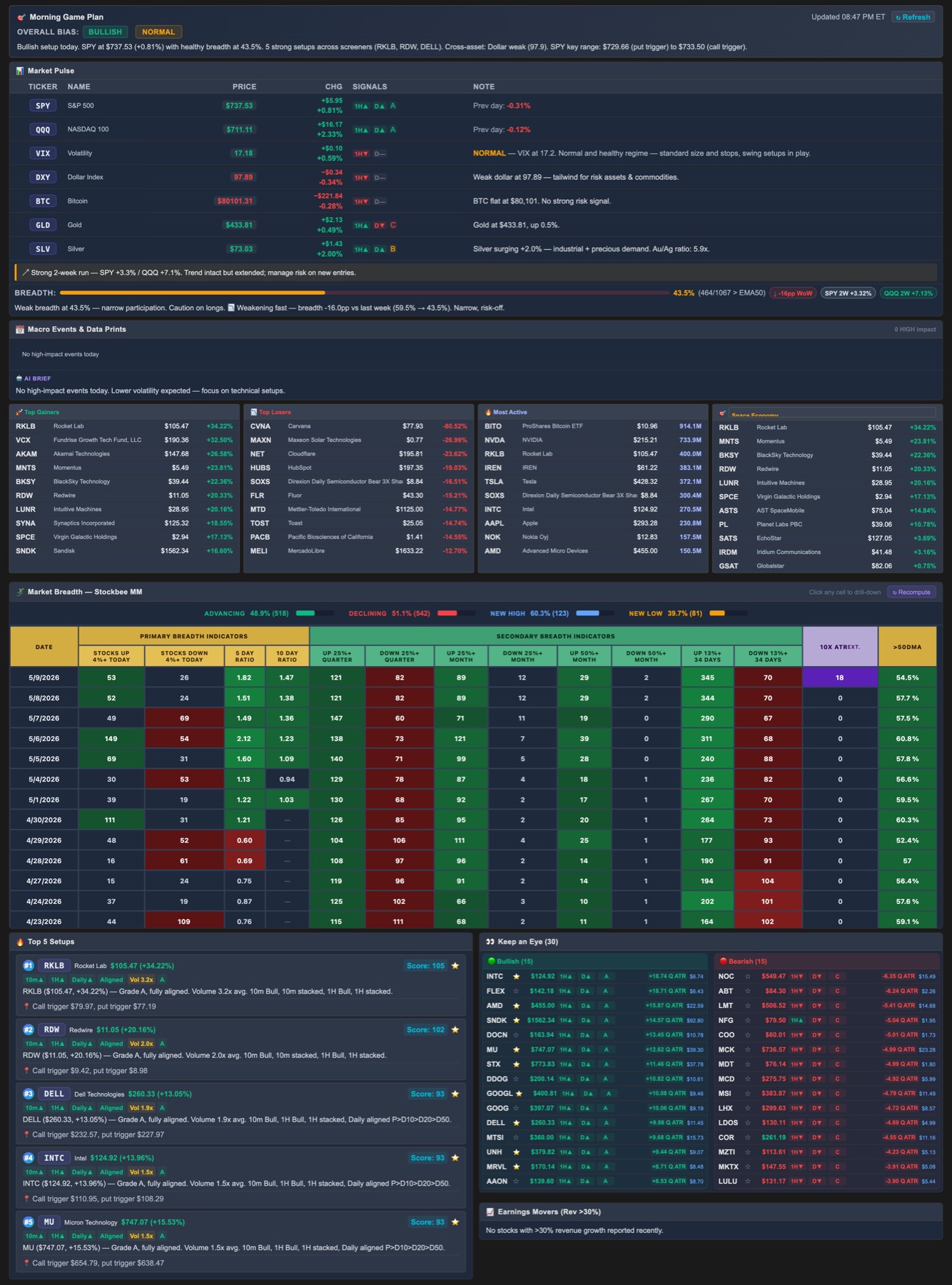Image resolution: width=952 pixels, height=1285 pixels.
Task: Toggle the watchlist star for DDOG
Action: click(x=516, y=1079)
